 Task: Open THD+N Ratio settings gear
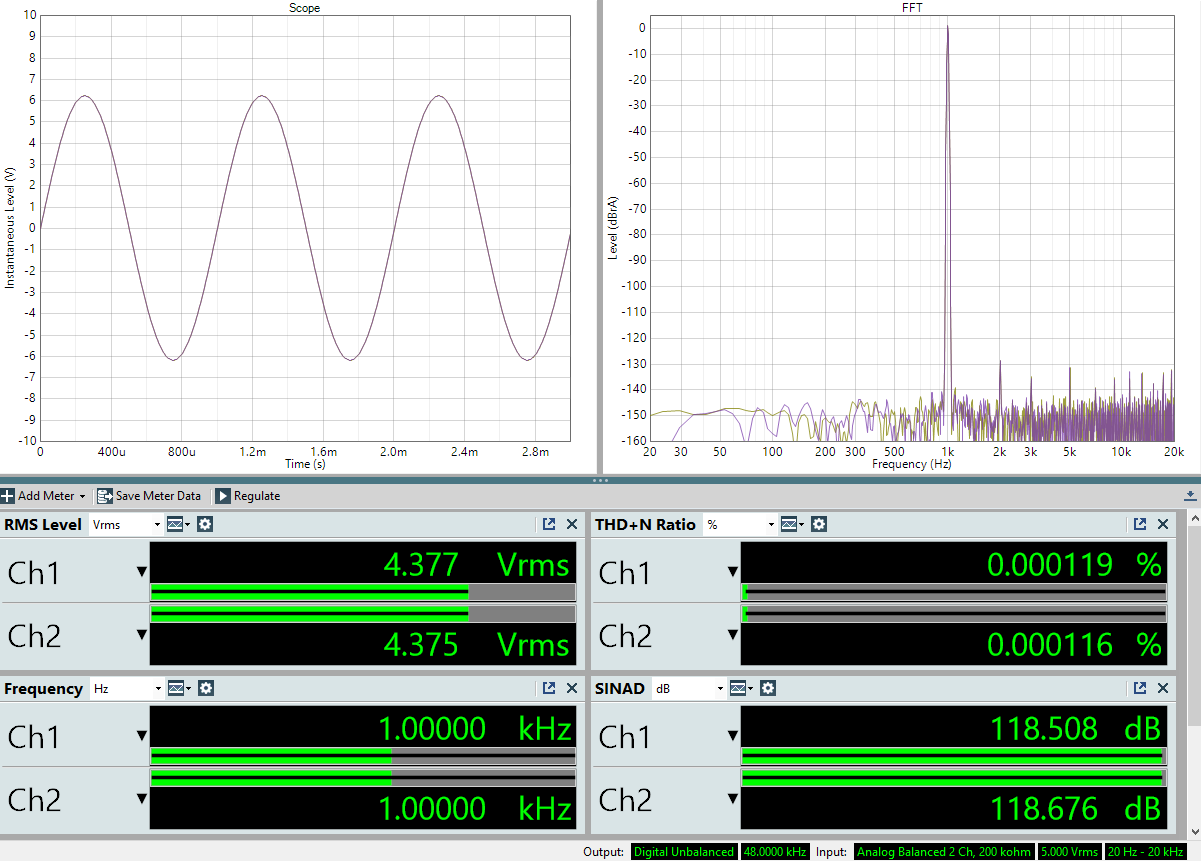[819, 524]
